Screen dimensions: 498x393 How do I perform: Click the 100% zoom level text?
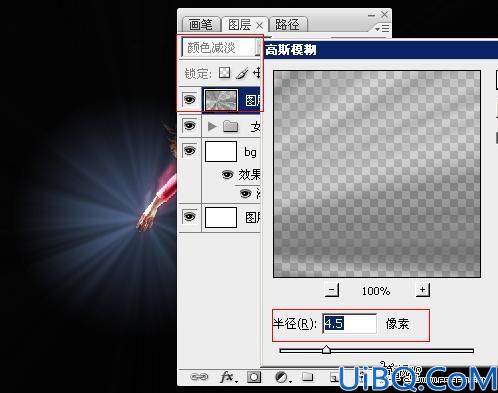click(x=376, y=291)
